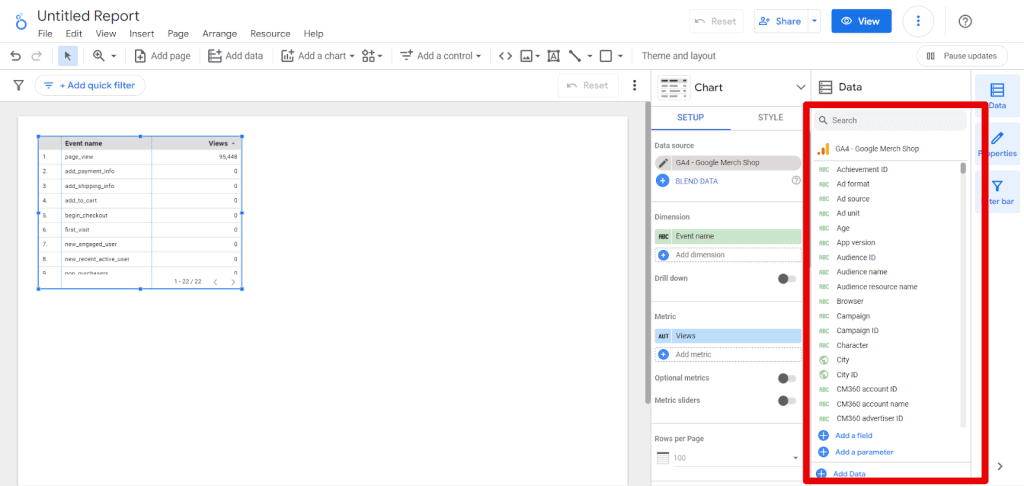
Task: Click the undo arrow icon
Action: (16, 56)
